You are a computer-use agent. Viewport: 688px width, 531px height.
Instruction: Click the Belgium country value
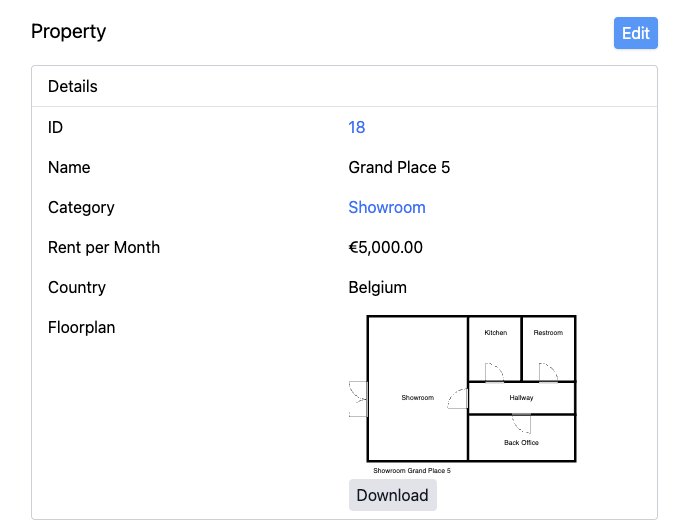(378, 287)
